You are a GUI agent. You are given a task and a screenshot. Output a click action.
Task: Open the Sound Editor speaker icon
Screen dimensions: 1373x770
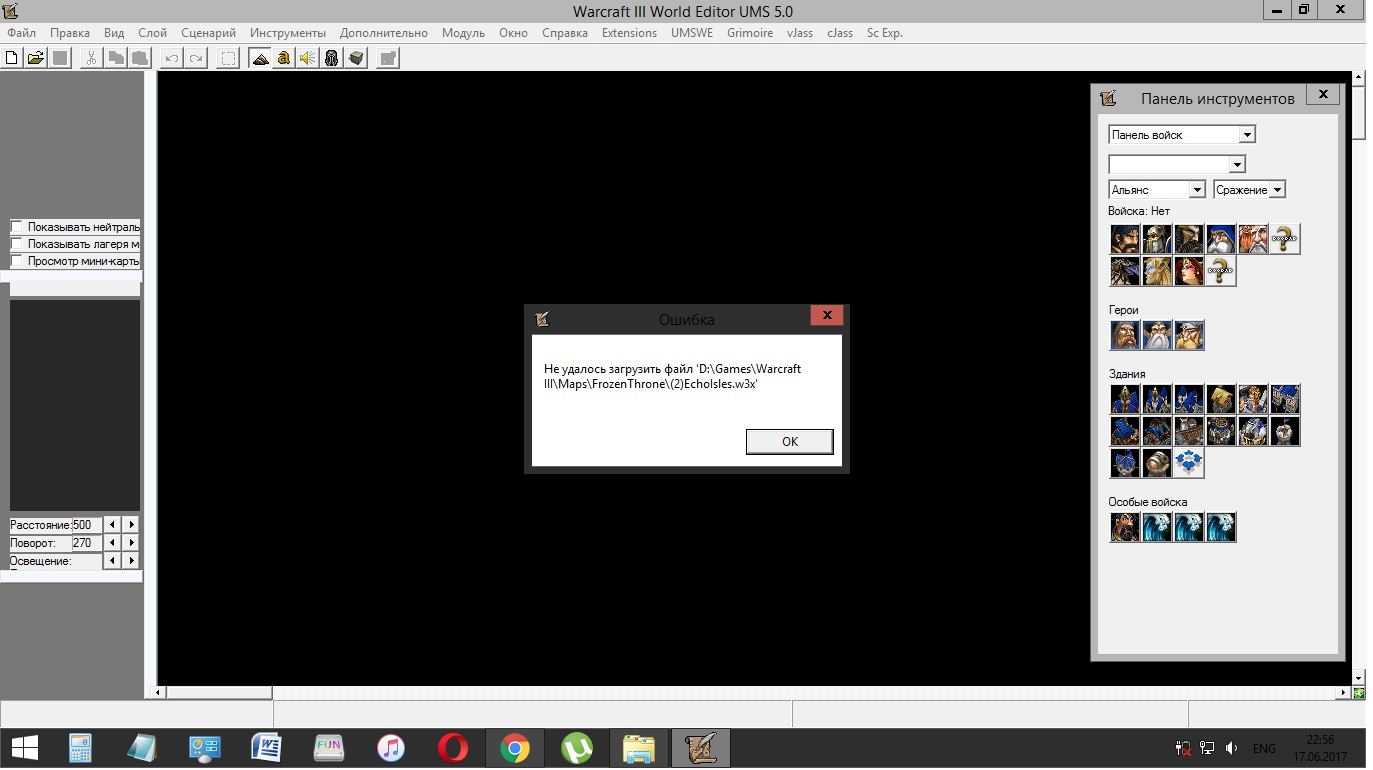coord(308,58)
